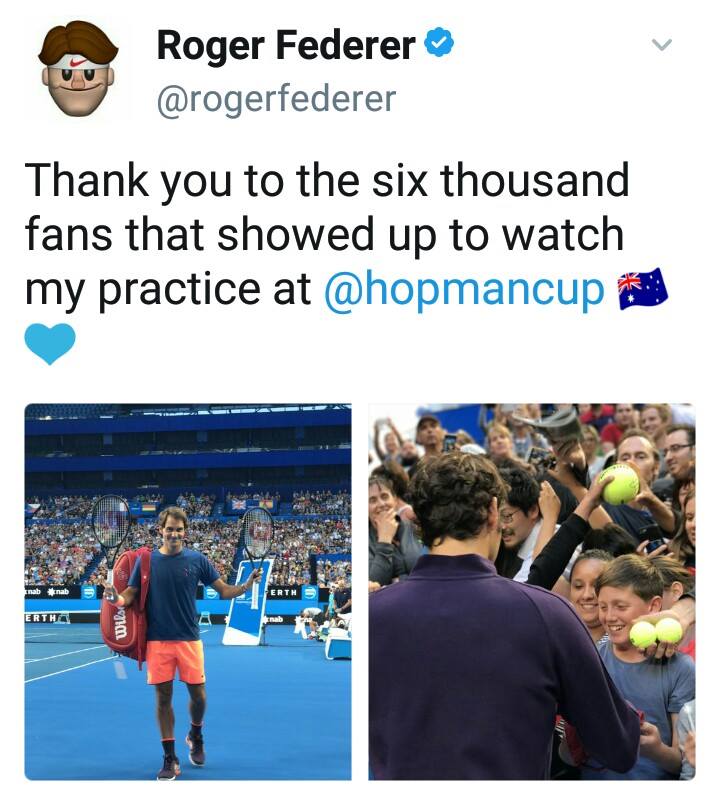Click the tweet text about six thousand fans
The height and width of the screenshot is (805, 720).
click(327, 234)
